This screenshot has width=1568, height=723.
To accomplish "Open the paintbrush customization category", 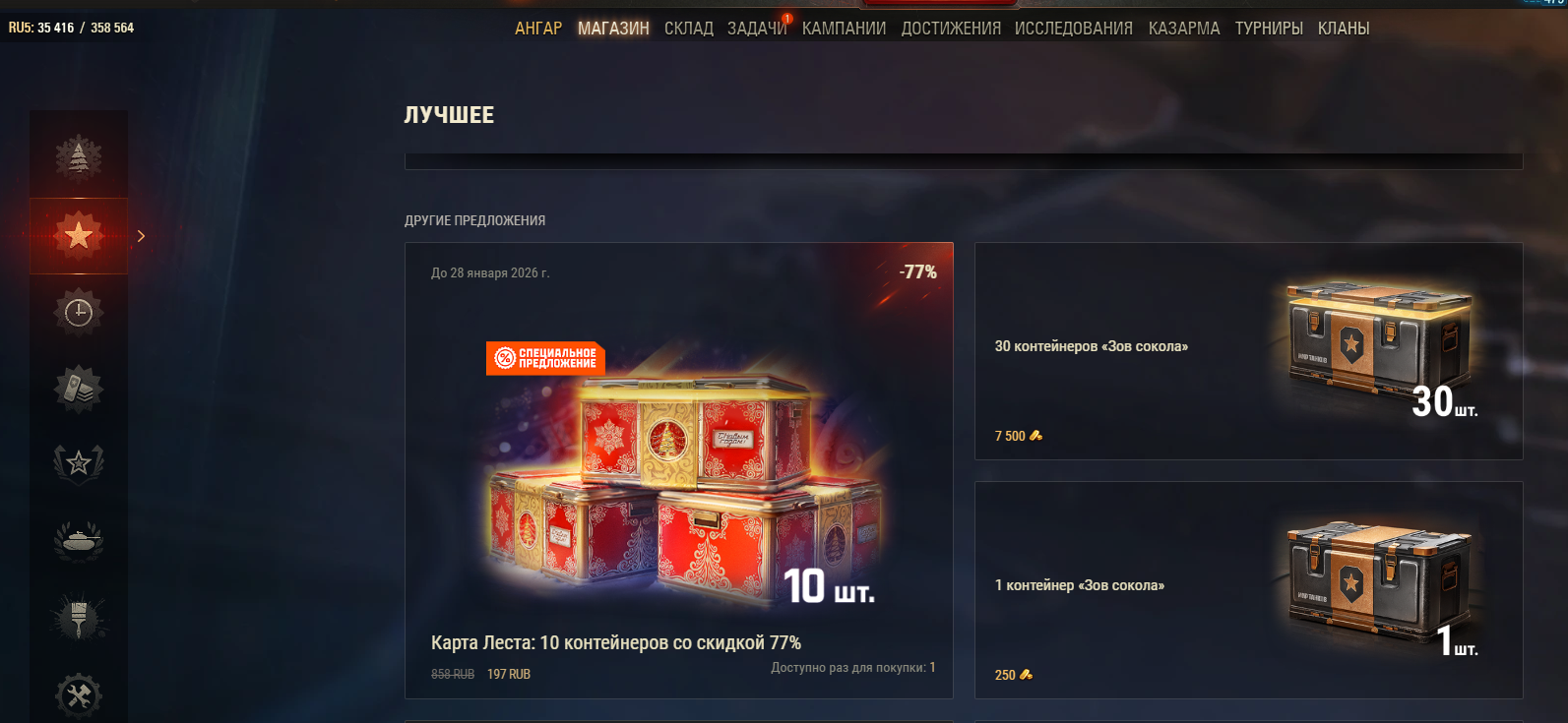I will point(79,618).
